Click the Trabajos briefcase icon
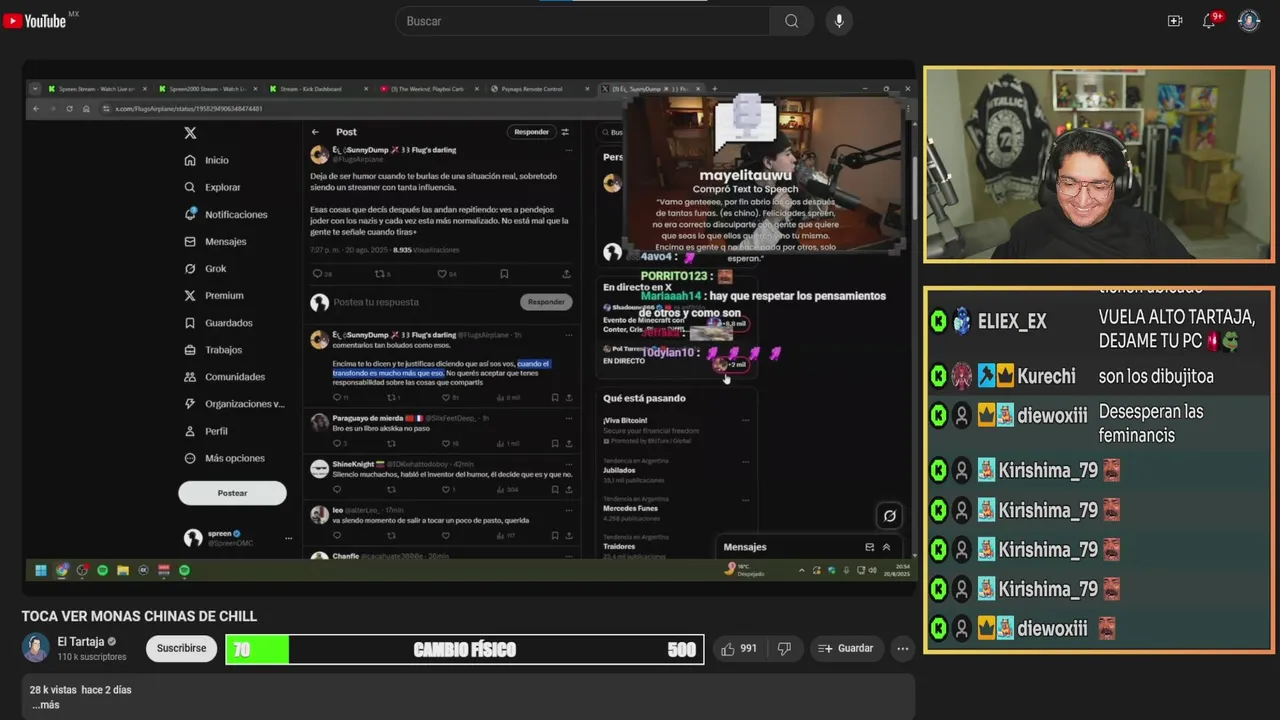Viewport: 1280px width, 720px height. pos(190,350)
